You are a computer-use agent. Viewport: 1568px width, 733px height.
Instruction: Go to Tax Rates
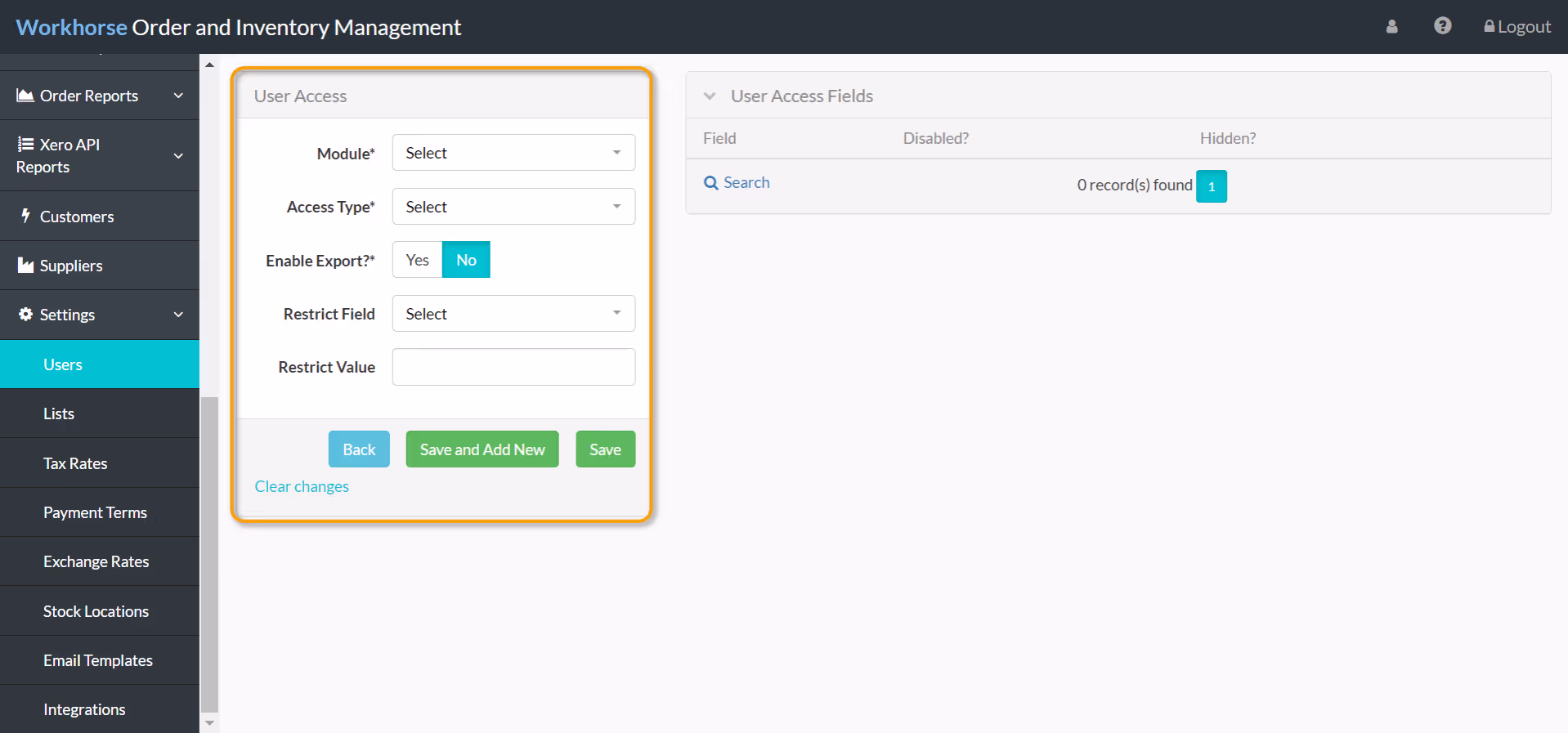point(100,463)
